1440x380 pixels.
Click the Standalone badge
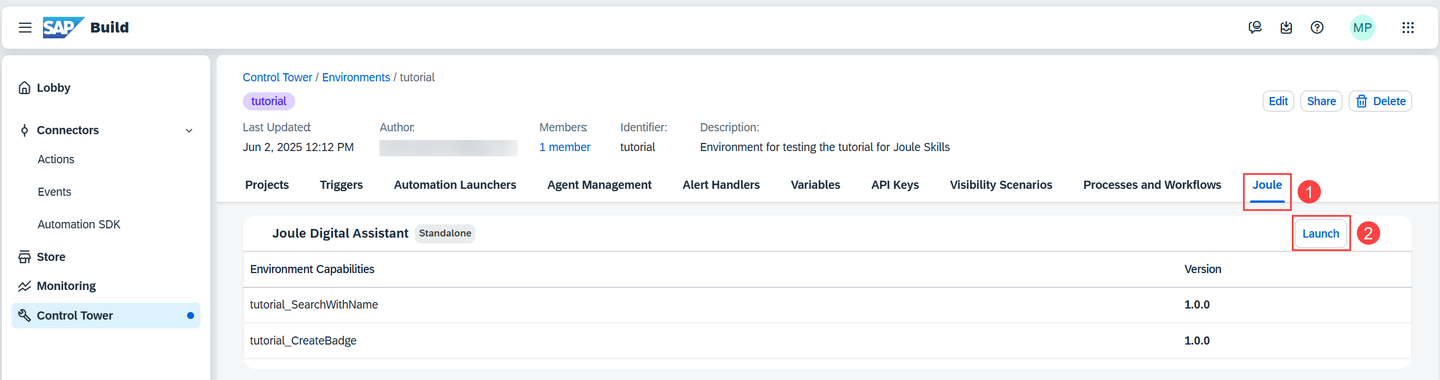(445, 233)
